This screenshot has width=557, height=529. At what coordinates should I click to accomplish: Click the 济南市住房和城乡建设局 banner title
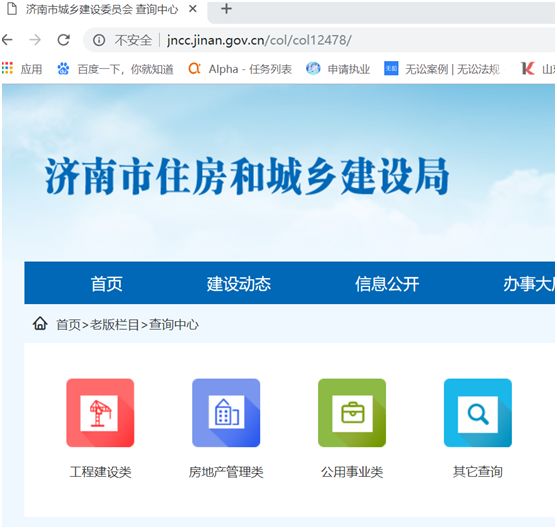point(247,176)
